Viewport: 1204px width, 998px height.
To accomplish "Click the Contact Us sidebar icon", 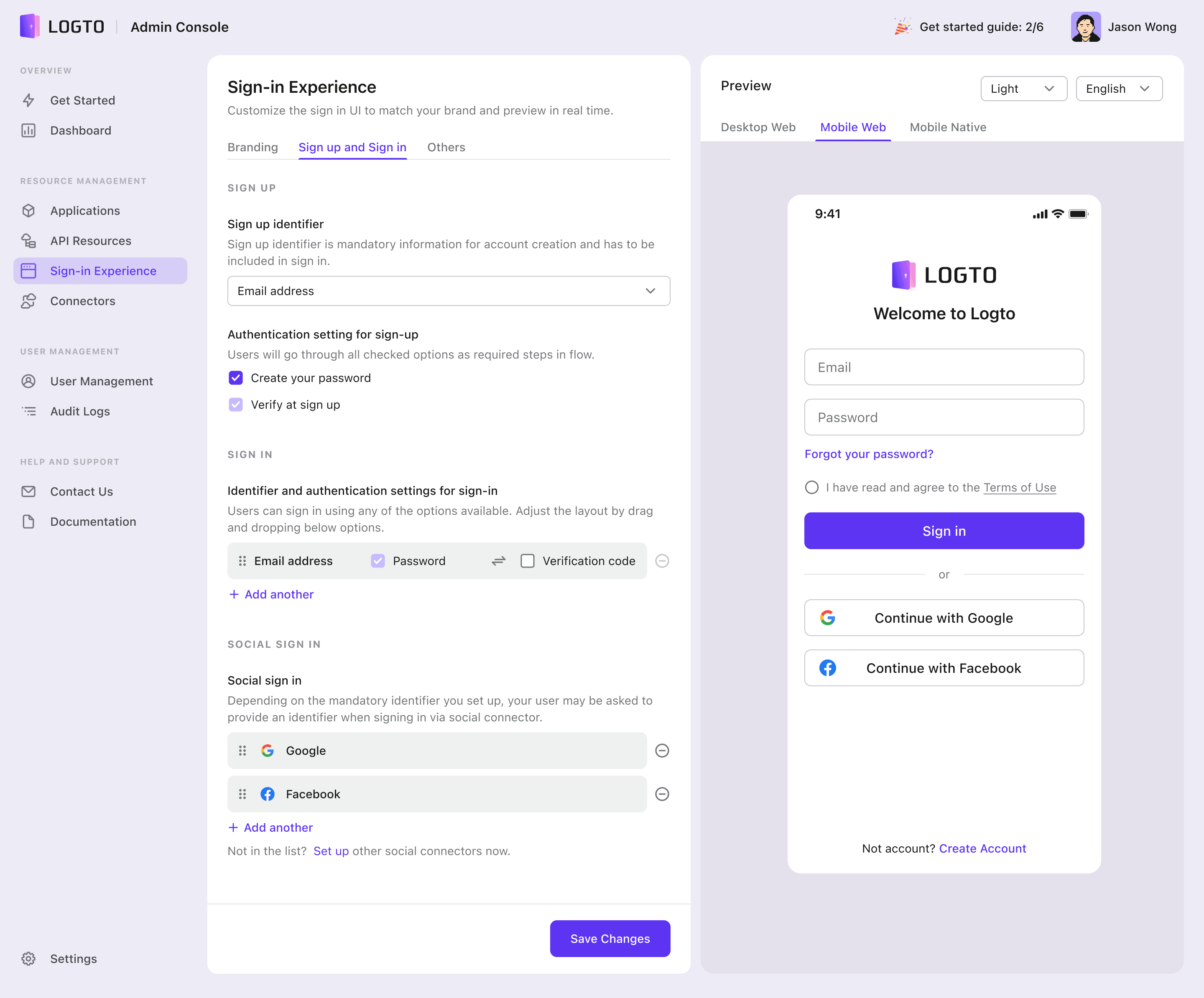I will [29, 491].
